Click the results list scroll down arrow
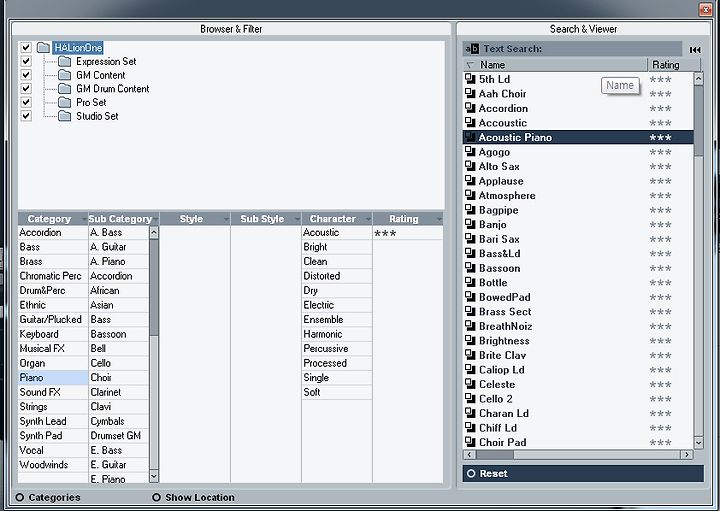This screenshot has height=511, width=720. [698, 443]
